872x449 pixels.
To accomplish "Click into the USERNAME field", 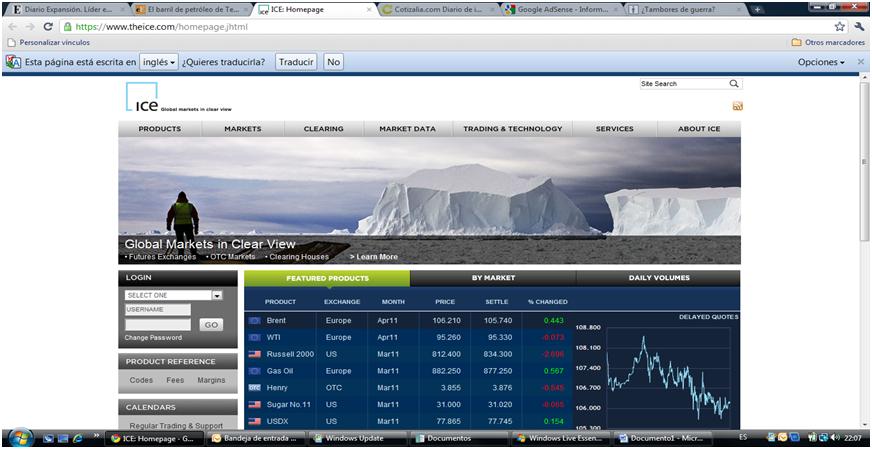I will tap(158, 310).
